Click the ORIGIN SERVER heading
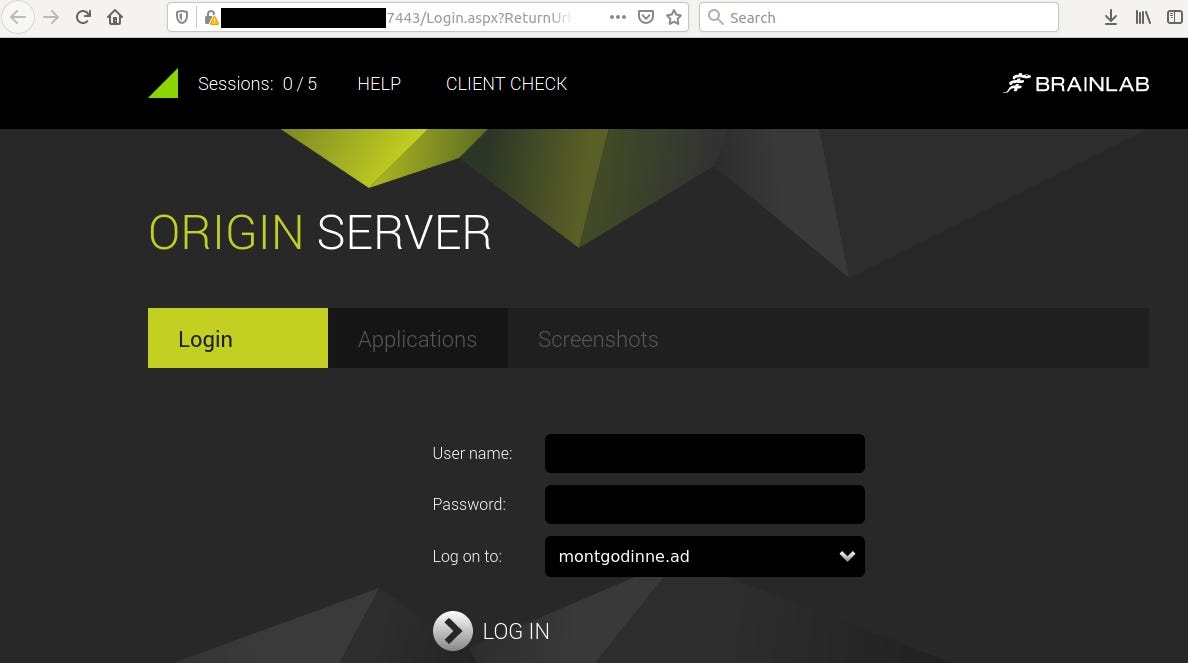 click(320, 232)
